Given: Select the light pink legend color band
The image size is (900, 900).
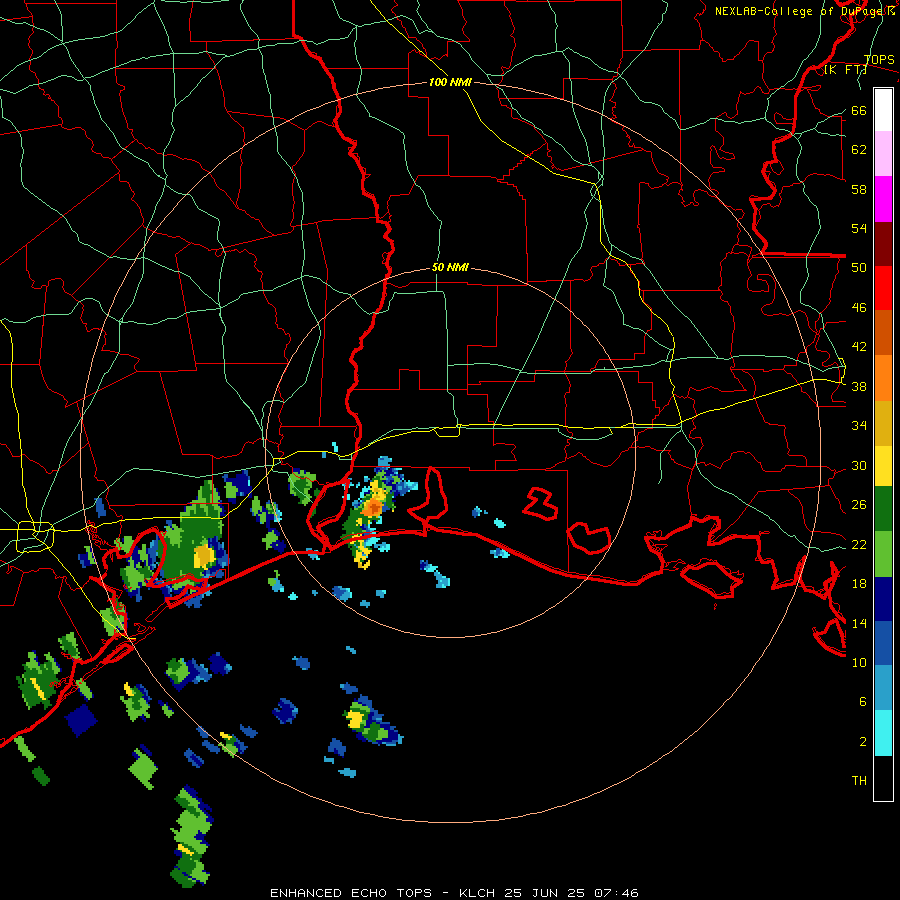Looking at the screenshot, I should pos(883,153).
